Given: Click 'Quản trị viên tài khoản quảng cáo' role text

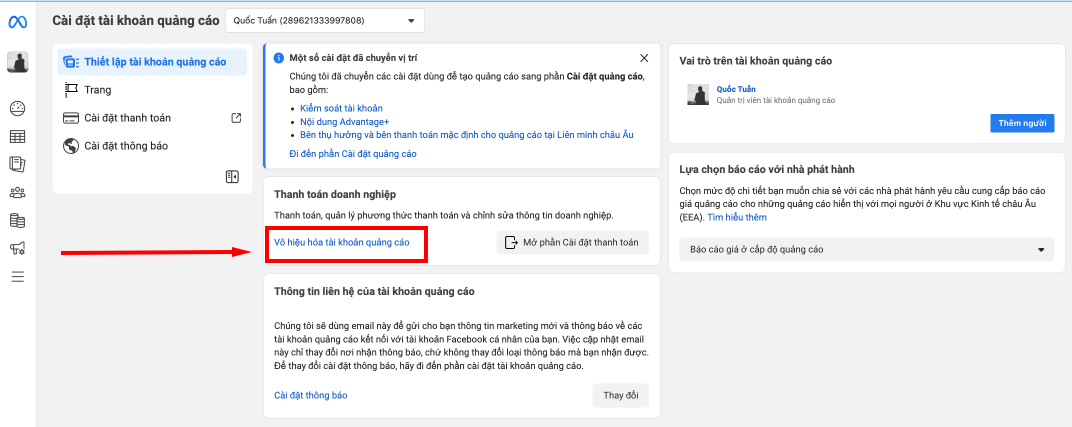Looking at the screenshot, I should point(776,100).
